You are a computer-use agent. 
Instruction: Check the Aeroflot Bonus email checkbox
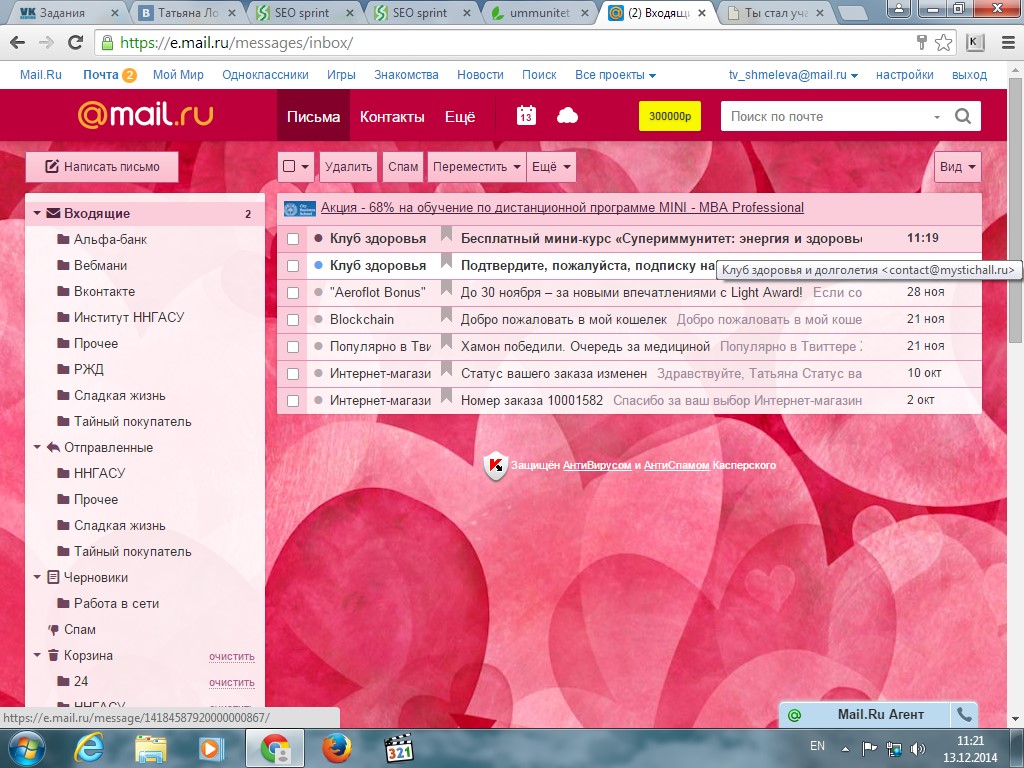(x=293, y=293)
